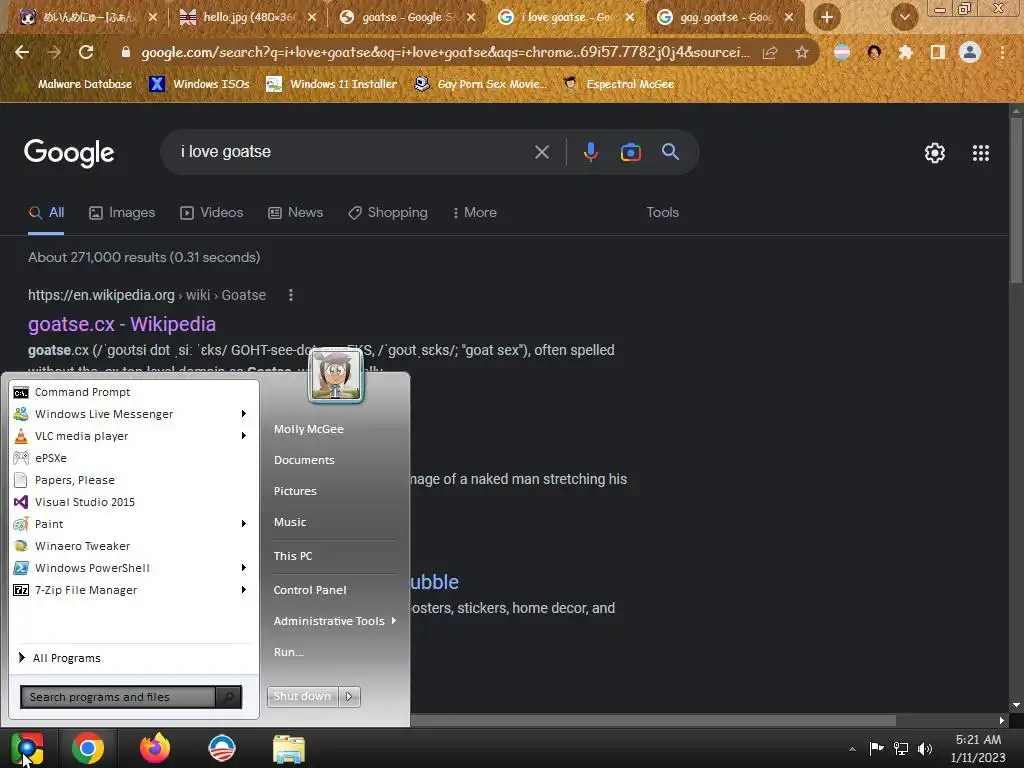This screenshot has height=768, width=1024.
Task: Switch to the Shopping results tab
Action: point(388,212)
